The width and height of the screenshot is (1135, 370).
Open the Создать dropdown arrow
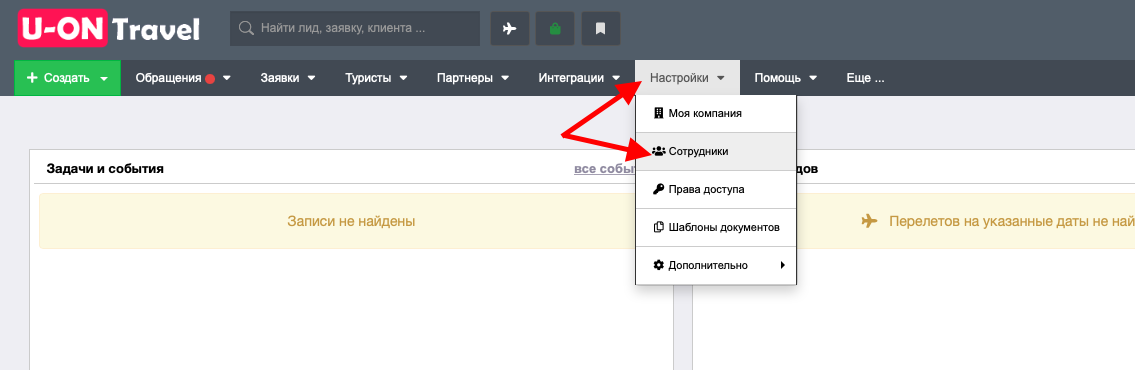[104, 78]
